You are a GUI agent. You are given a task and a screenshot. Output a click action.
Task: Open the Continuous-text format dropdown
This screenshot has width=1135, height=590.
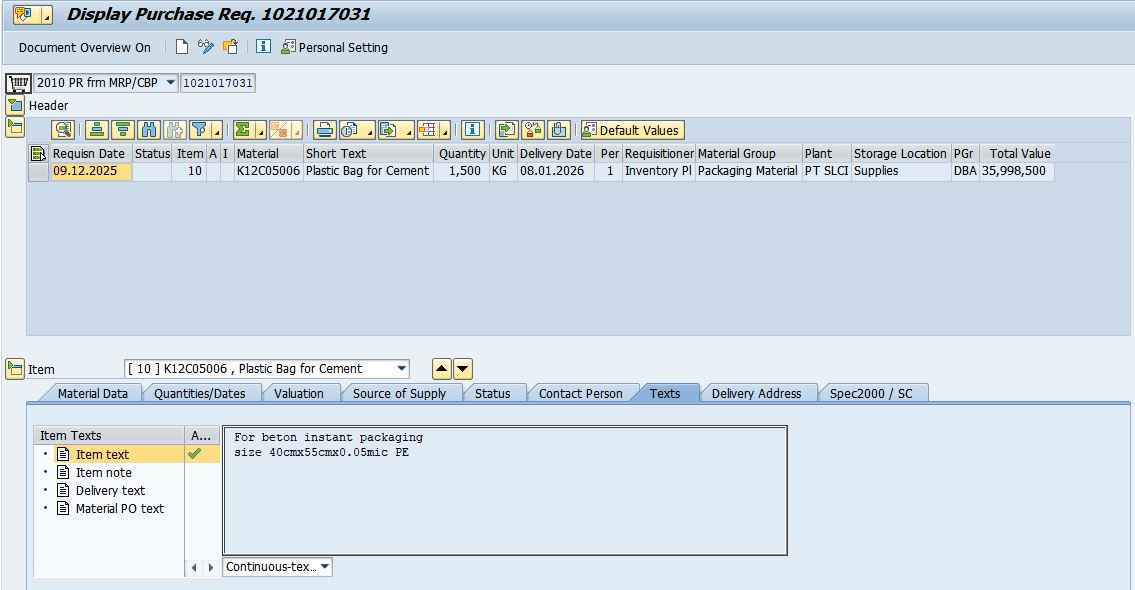coord(324,567)
